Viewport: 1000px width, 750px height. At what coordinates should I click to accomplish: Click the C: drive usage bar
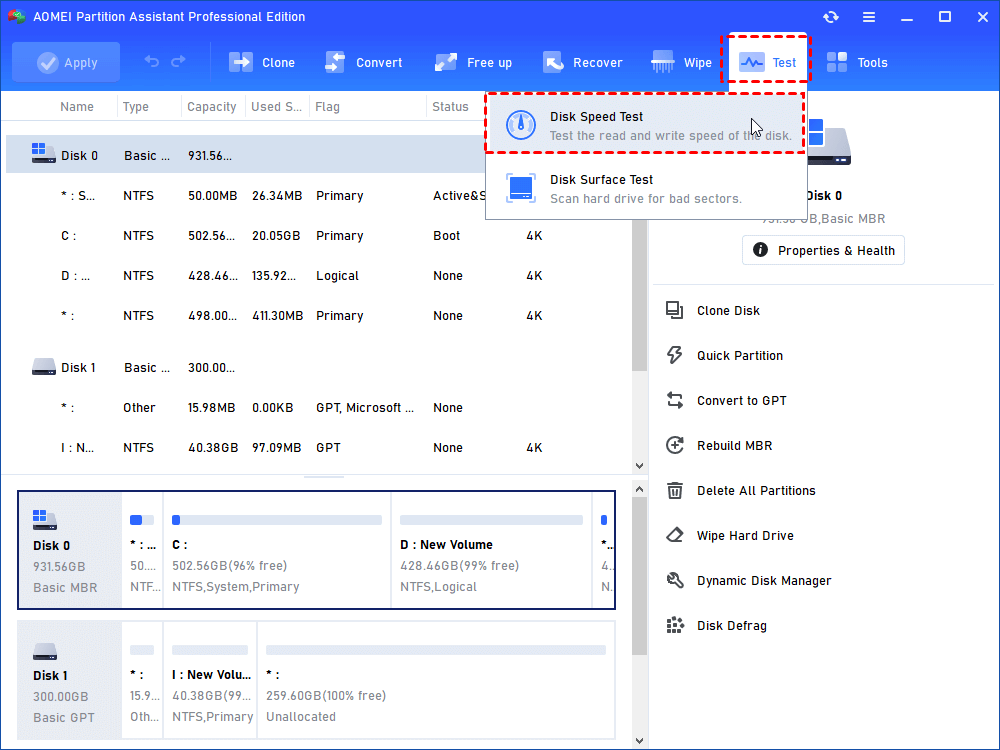tap(276, 519)
